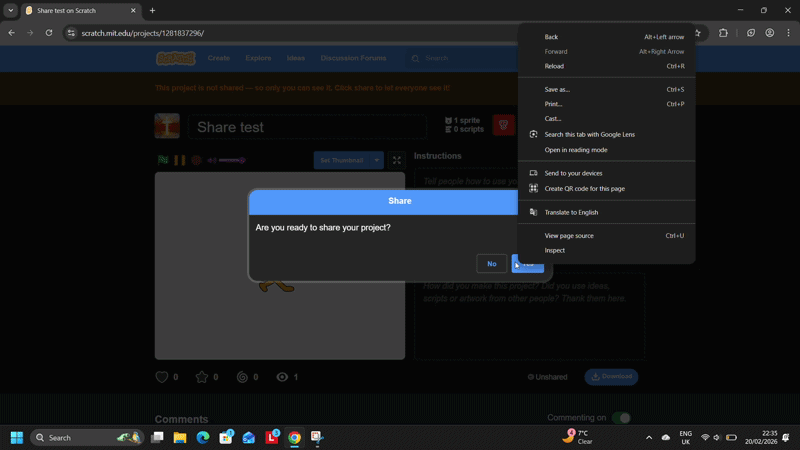
Task: Expand the system tray hidden icons chevron
Action: pos(649,437)
